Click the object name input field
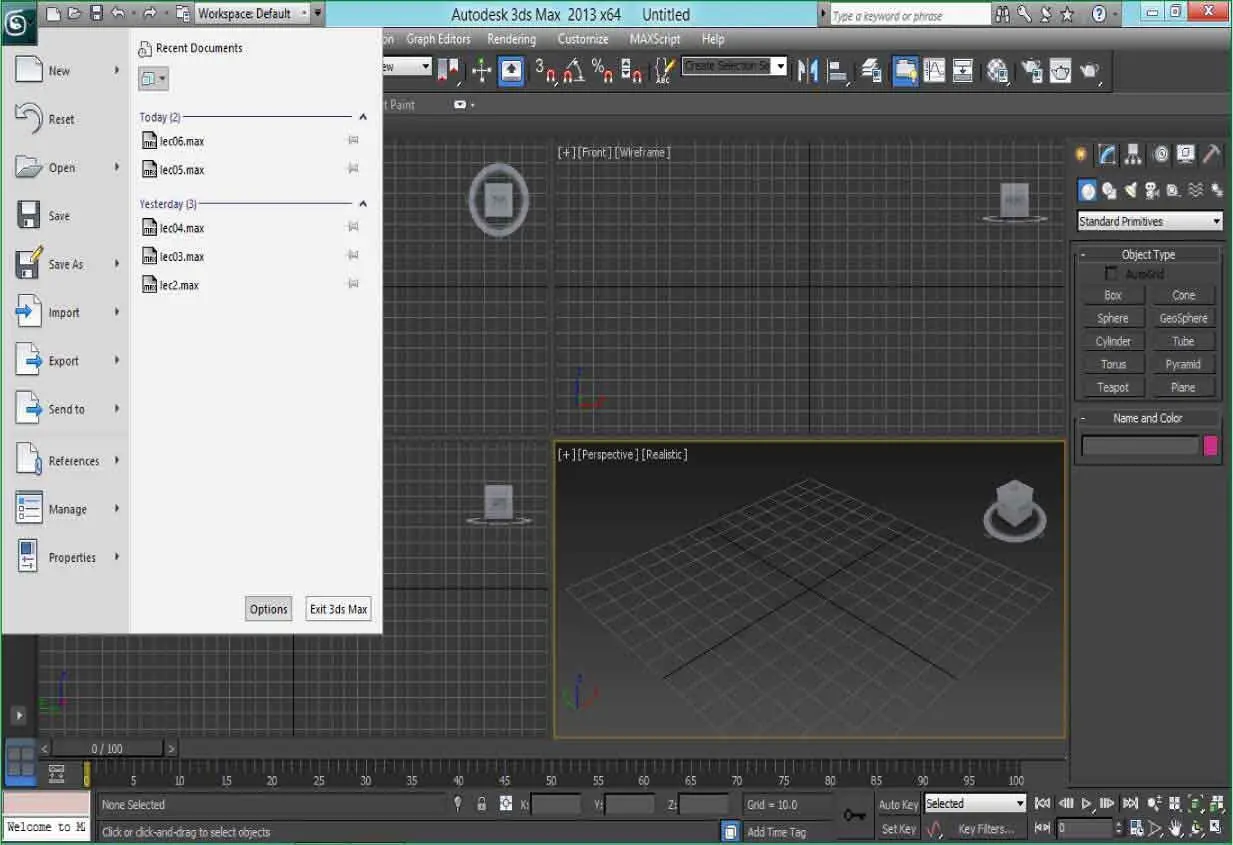The height and width of the screenshot is (845, 1233). (x=1140, y=446)
